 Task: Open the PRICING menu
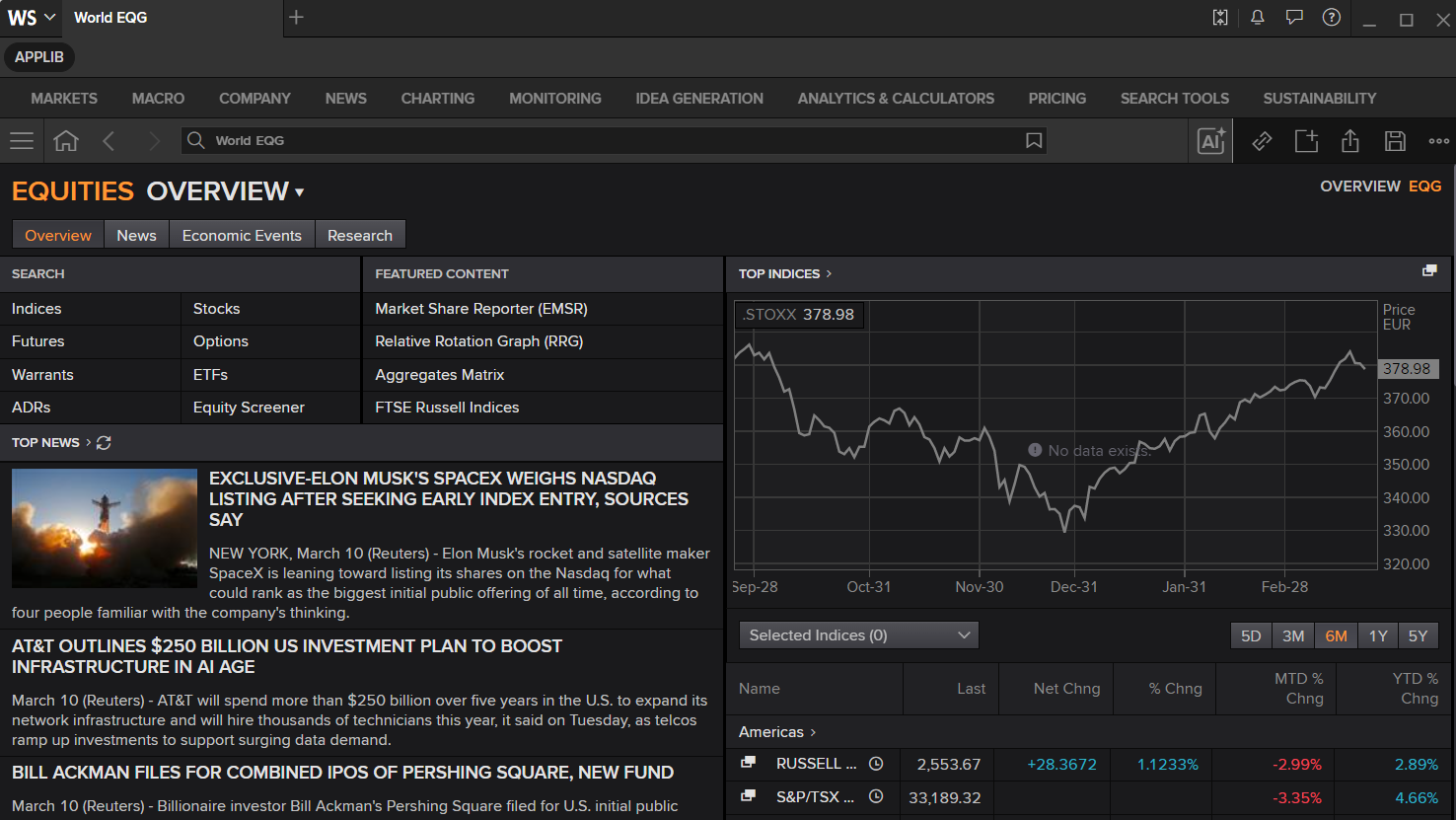coord(1057,99)
